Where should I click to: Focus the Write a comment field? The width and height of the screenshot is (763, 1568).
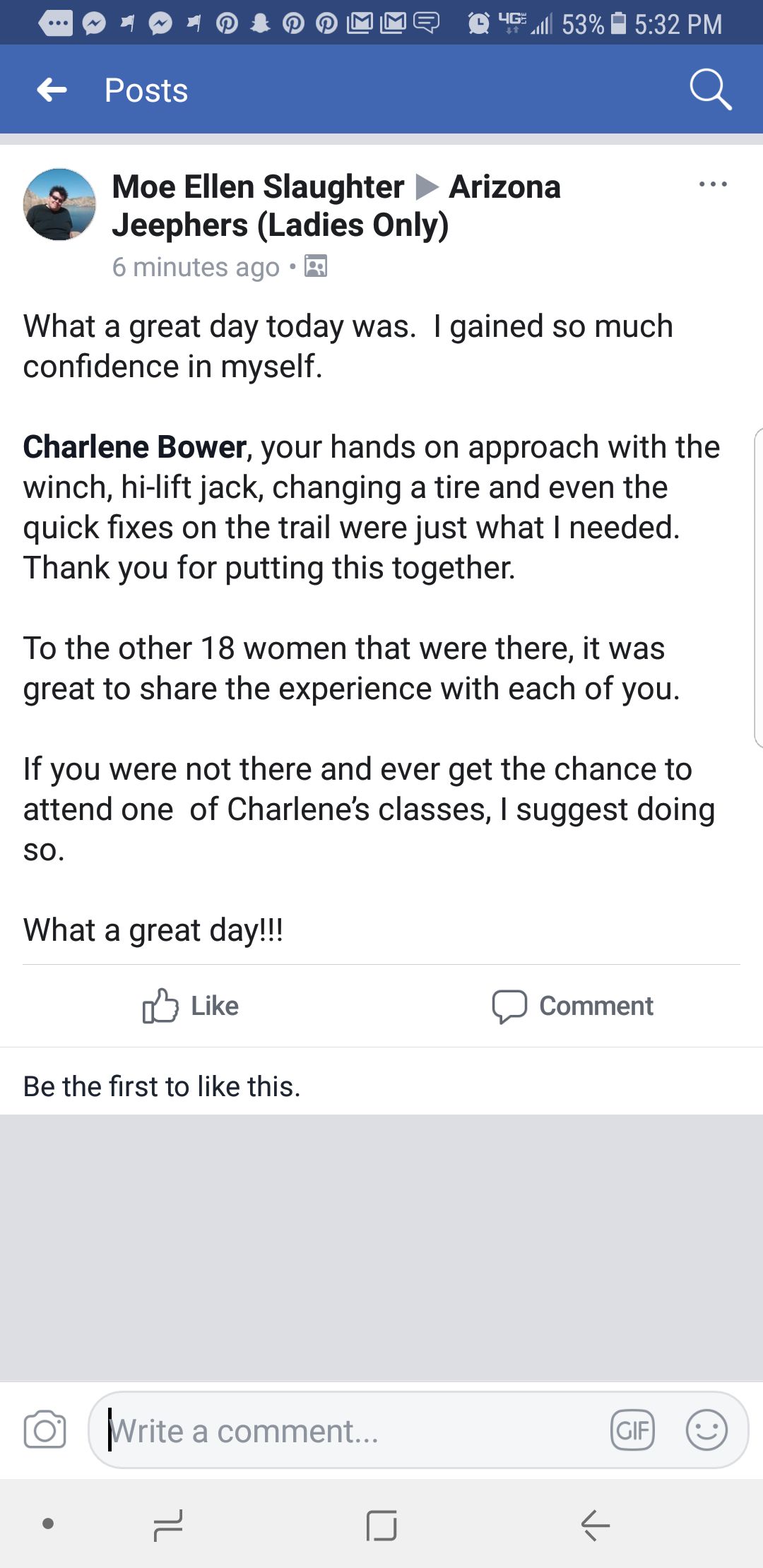click(353, 1431)
